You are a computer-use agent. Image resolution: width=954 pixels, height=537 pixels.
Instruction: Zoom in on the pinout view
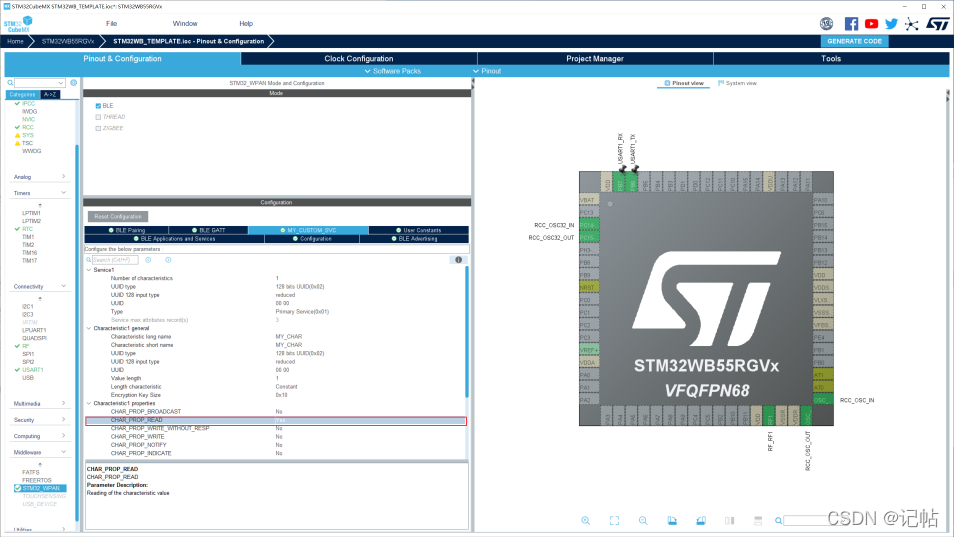point(585,521)
